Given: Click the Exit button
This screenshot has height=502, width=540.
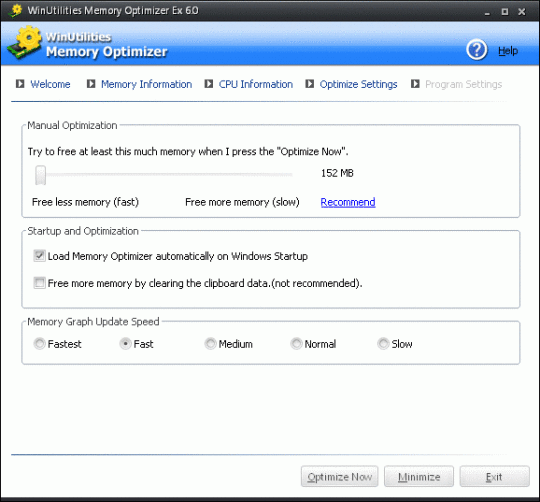Looking at the screenshot, I should (x=494, y=477).
